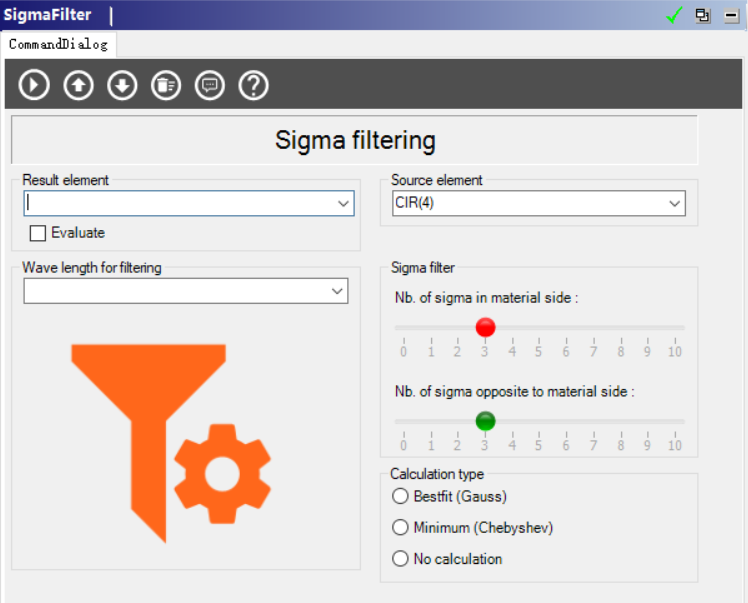748x603 pixels.
Task: Select Minimum (Chebyshev) calculation type
Action: (x=401, y=527)
